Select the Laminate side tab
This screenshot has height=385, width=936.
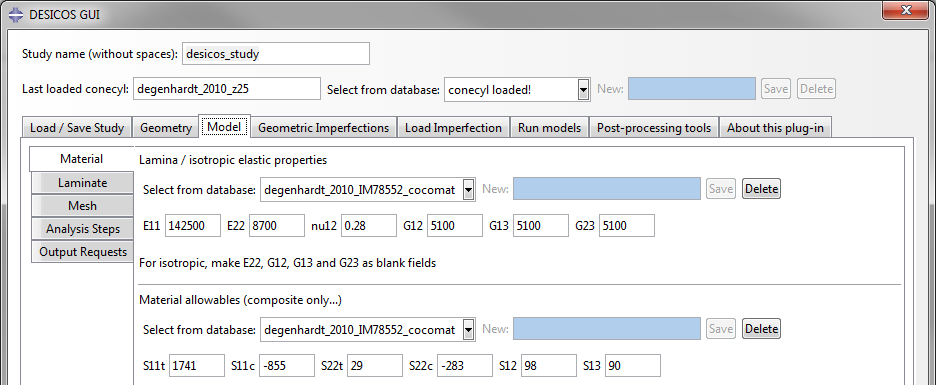(x=82, y=183)
